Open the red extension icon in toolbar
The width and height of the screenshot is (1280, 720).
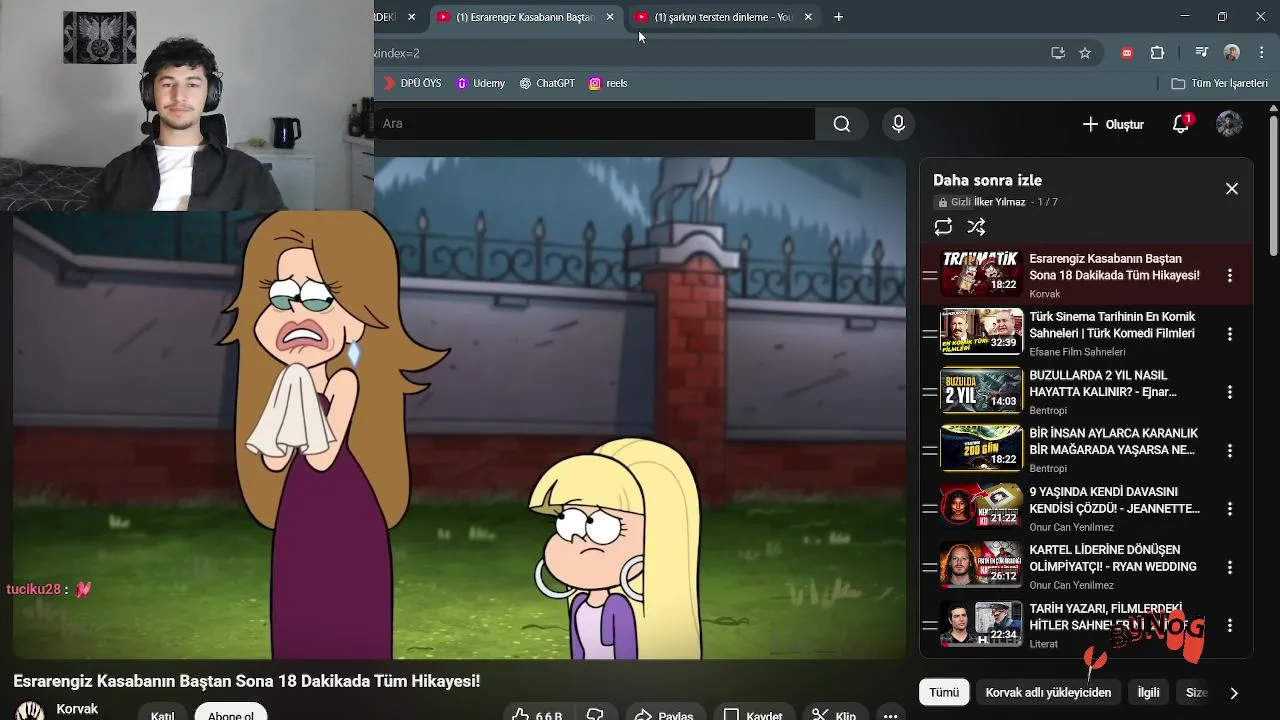click(1127, 53)
